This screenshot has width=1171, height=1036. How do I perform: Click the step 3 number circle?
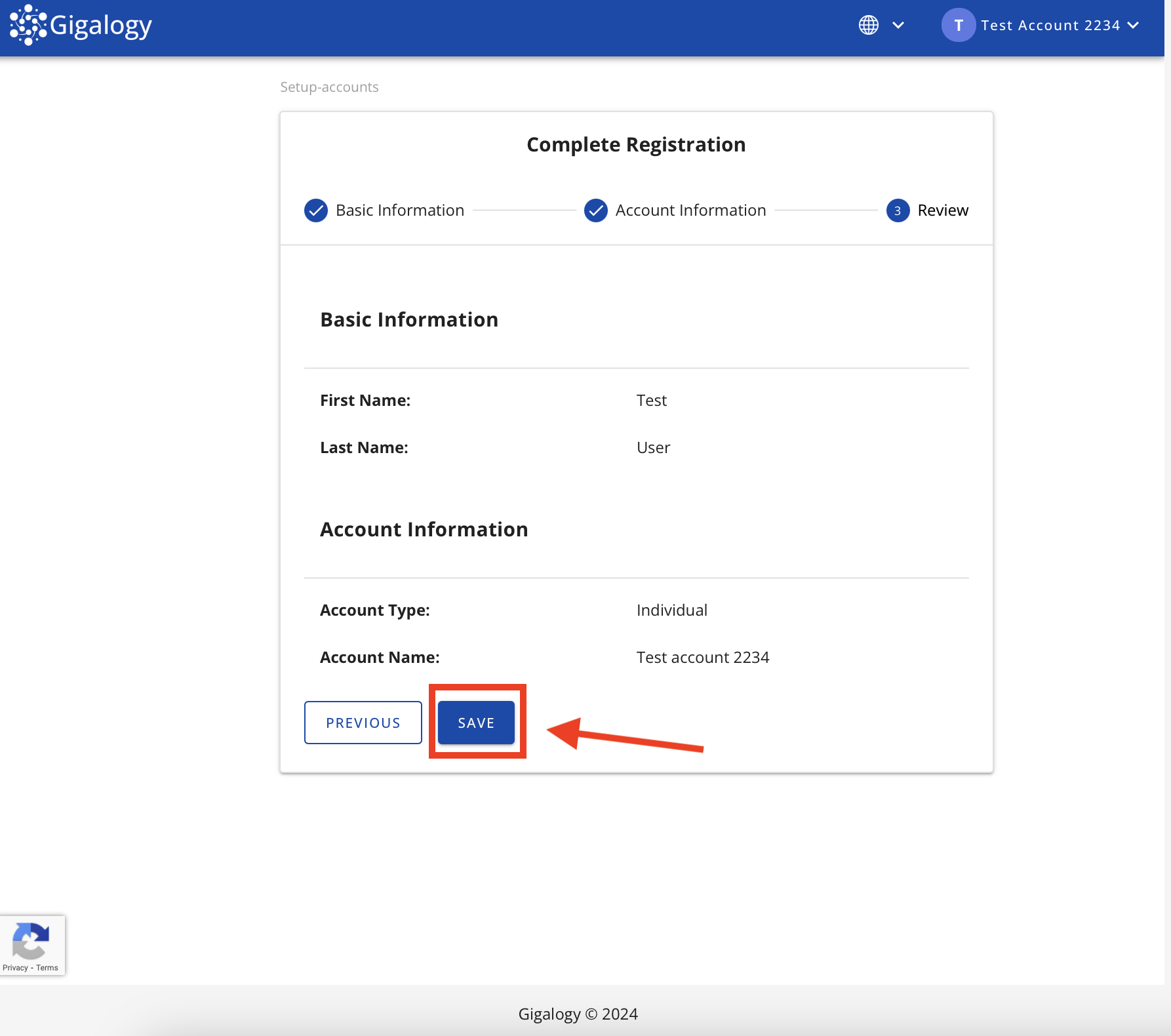click(898, 210)
